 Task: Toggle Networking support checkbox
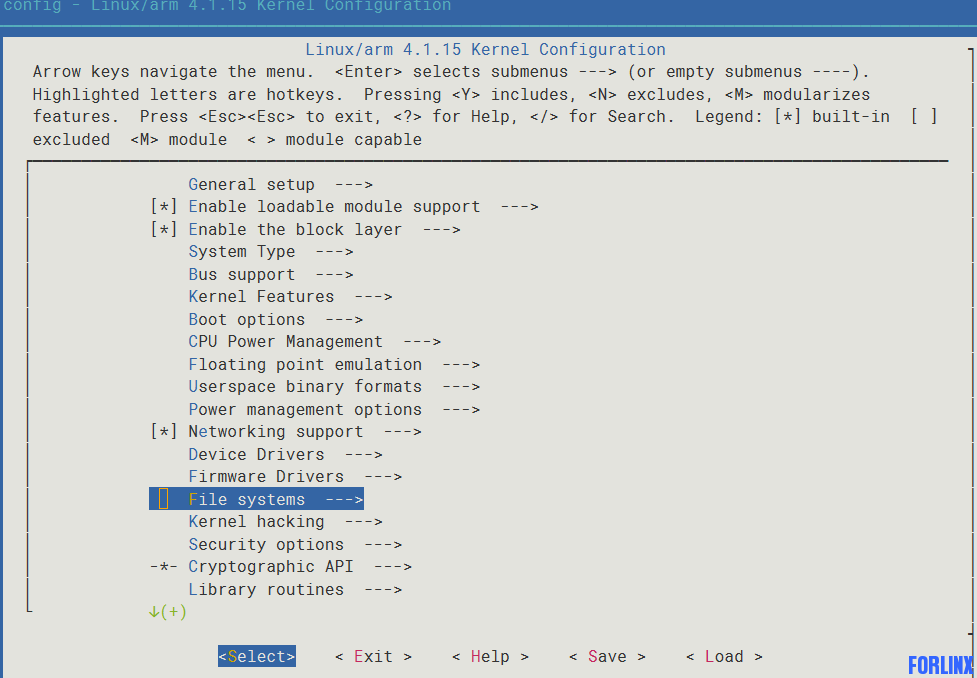(164, 432)
